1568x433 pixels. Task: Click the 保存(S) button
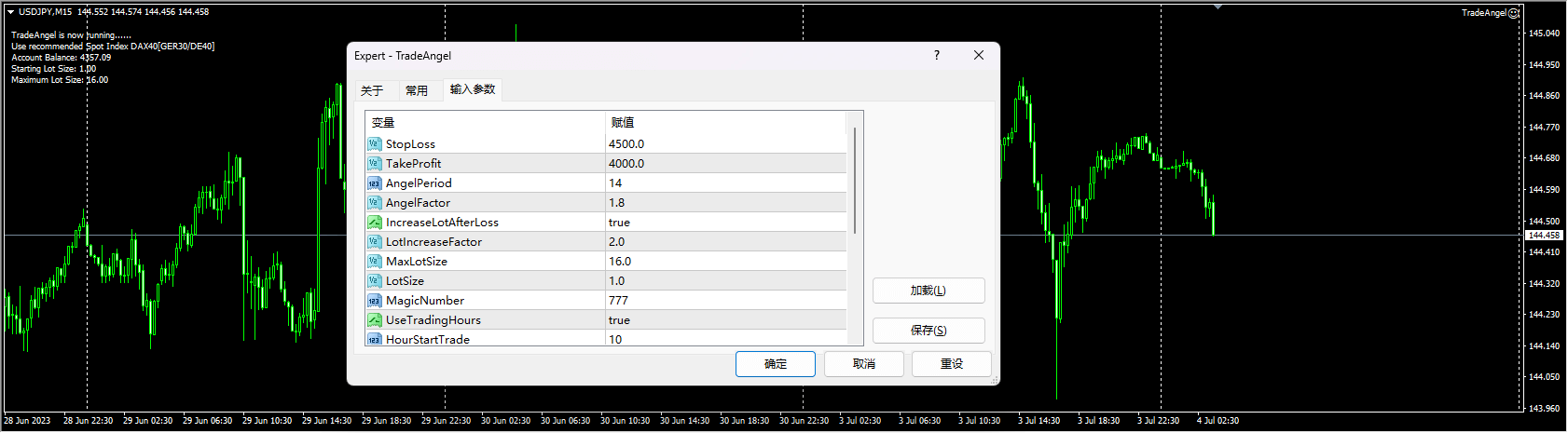click(928, 331)
